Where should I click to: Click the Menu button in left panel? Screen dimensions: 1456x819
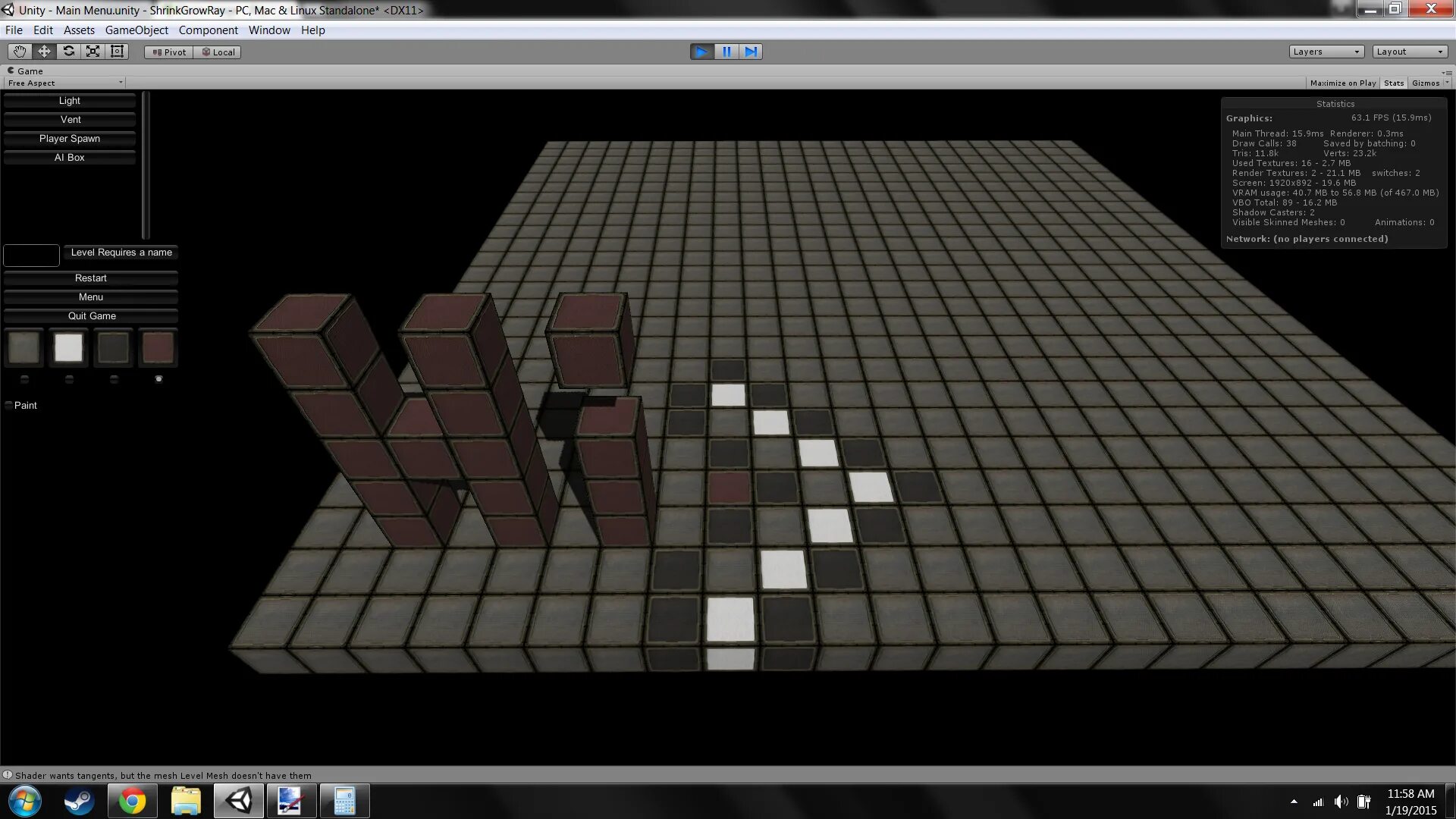(91, 296)
